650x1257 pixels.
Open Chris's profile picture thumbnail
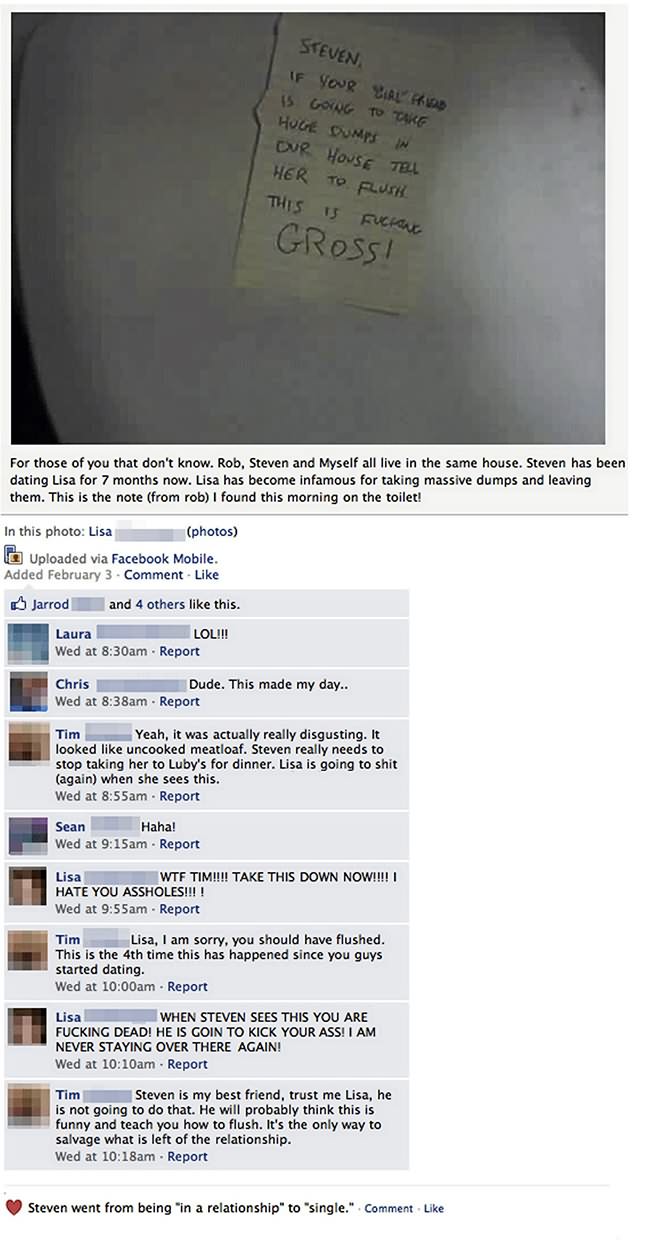tap(28, 693)
